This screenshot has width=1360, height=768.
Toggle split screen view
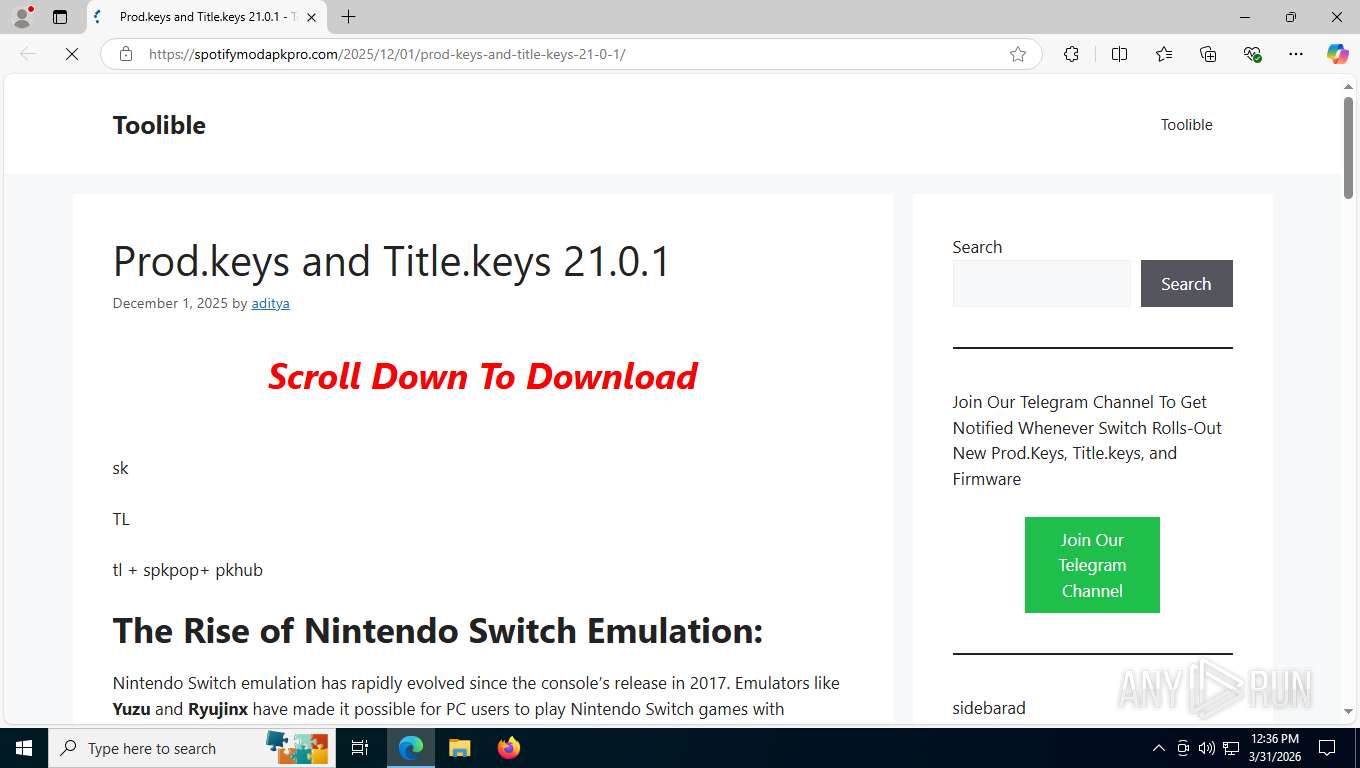point(1119,54)
